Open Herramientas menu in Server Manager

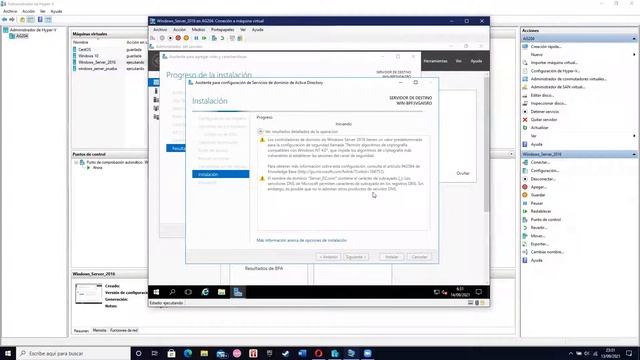pos(436,61)
